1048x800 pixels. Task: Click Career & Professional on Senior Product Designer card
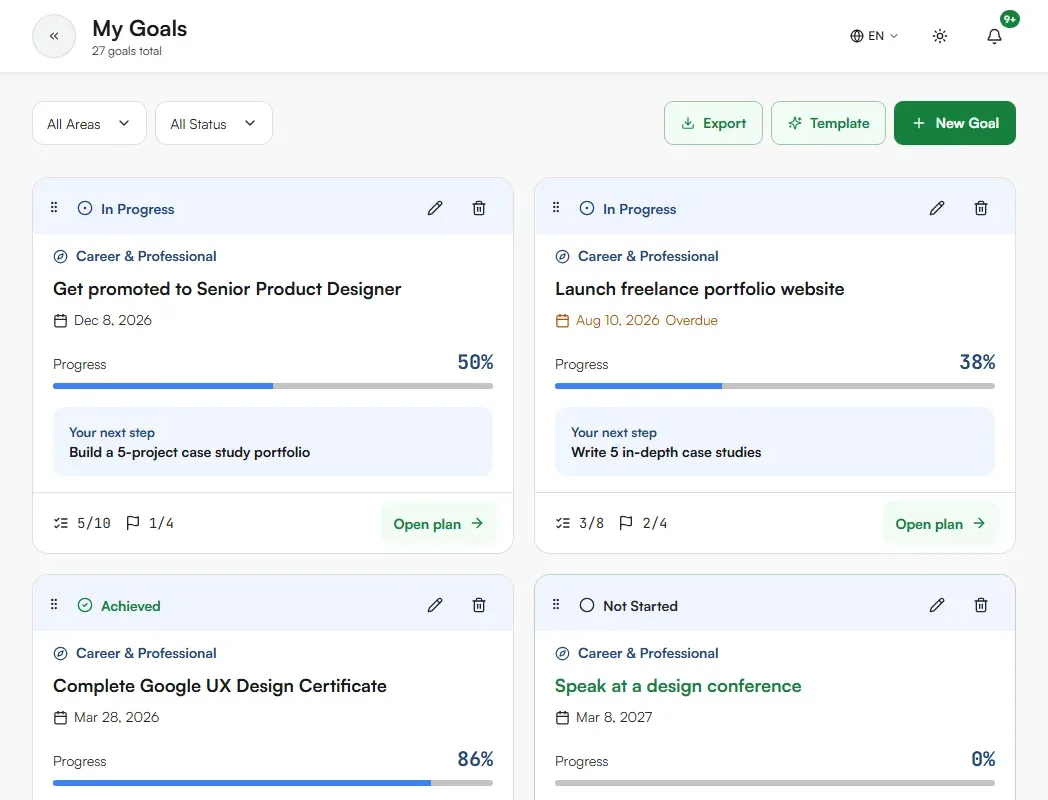pyautogui.click(x=135, y=256)
